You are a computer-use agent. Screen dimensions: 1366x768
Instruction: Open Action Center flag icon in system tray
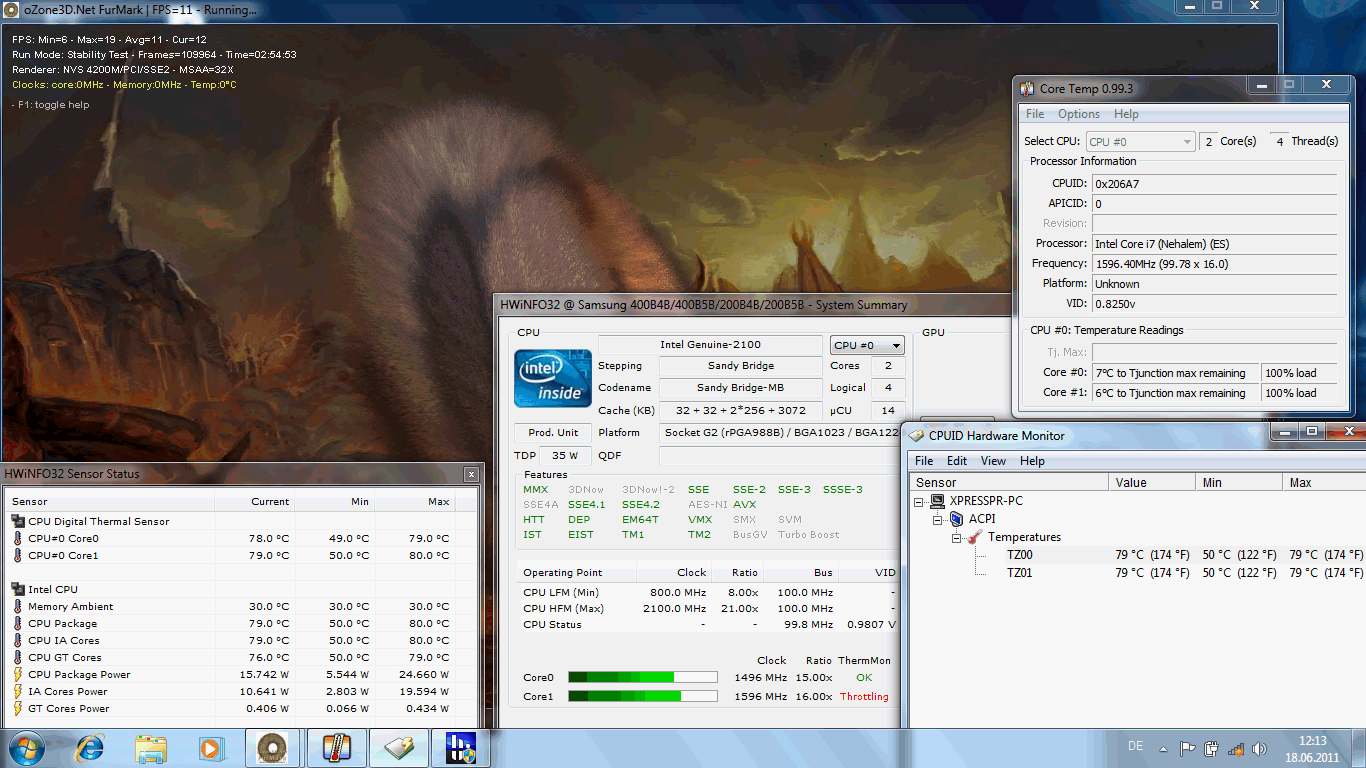[1188, 748]
